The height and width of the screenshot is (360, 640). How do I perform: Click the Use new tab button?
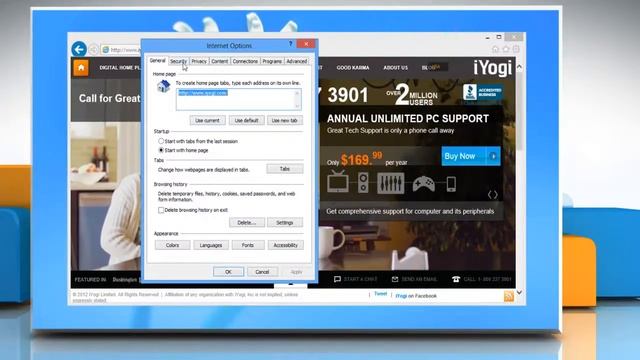pyautogui.click(x=285, y=120)
